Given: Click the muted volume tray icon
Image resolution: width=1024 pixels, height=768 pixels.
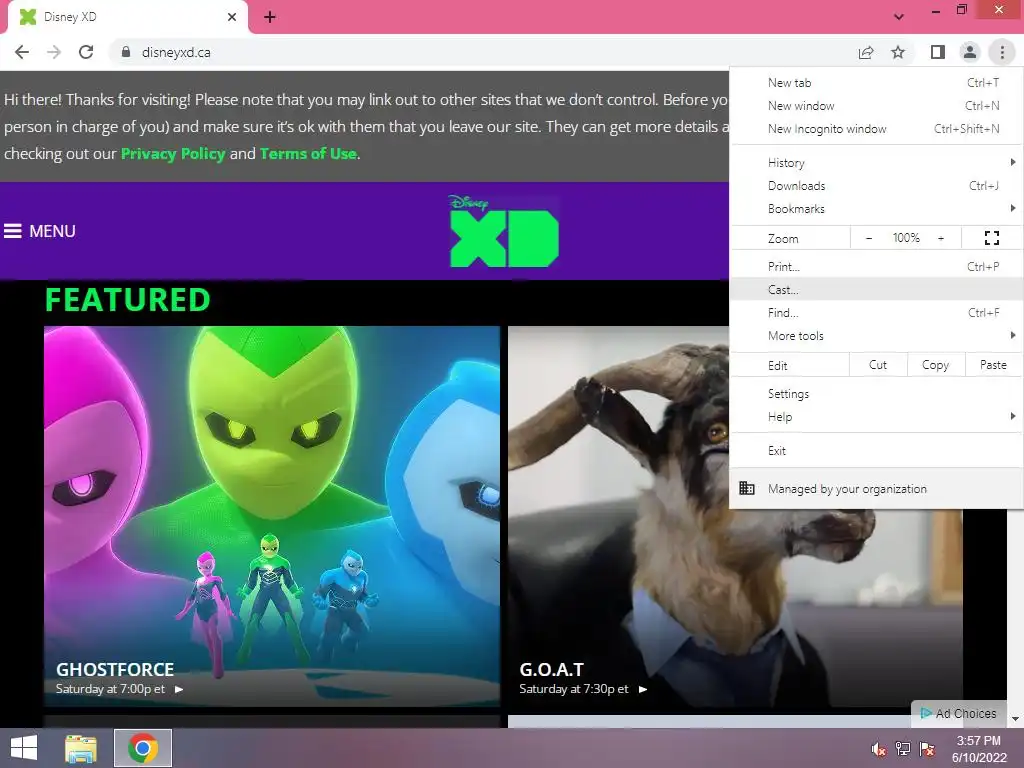Looking at the screenshot, I should coord(879,749).
